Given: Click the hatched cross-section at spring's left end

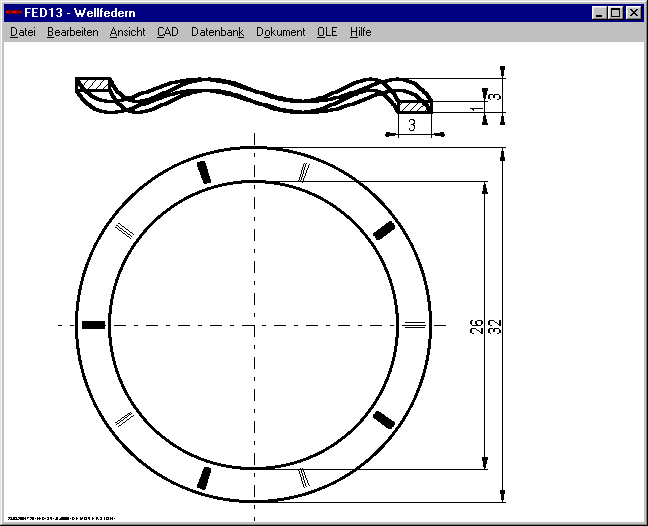Looking at the screenshot, I should (x=91, y=84).
